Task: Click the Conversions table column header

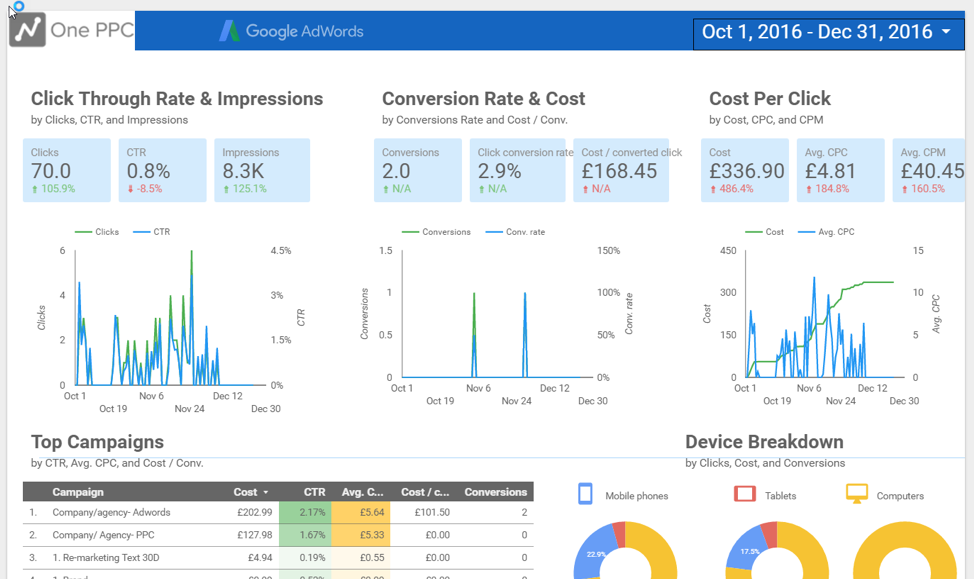Action: [x=495, y=492]
